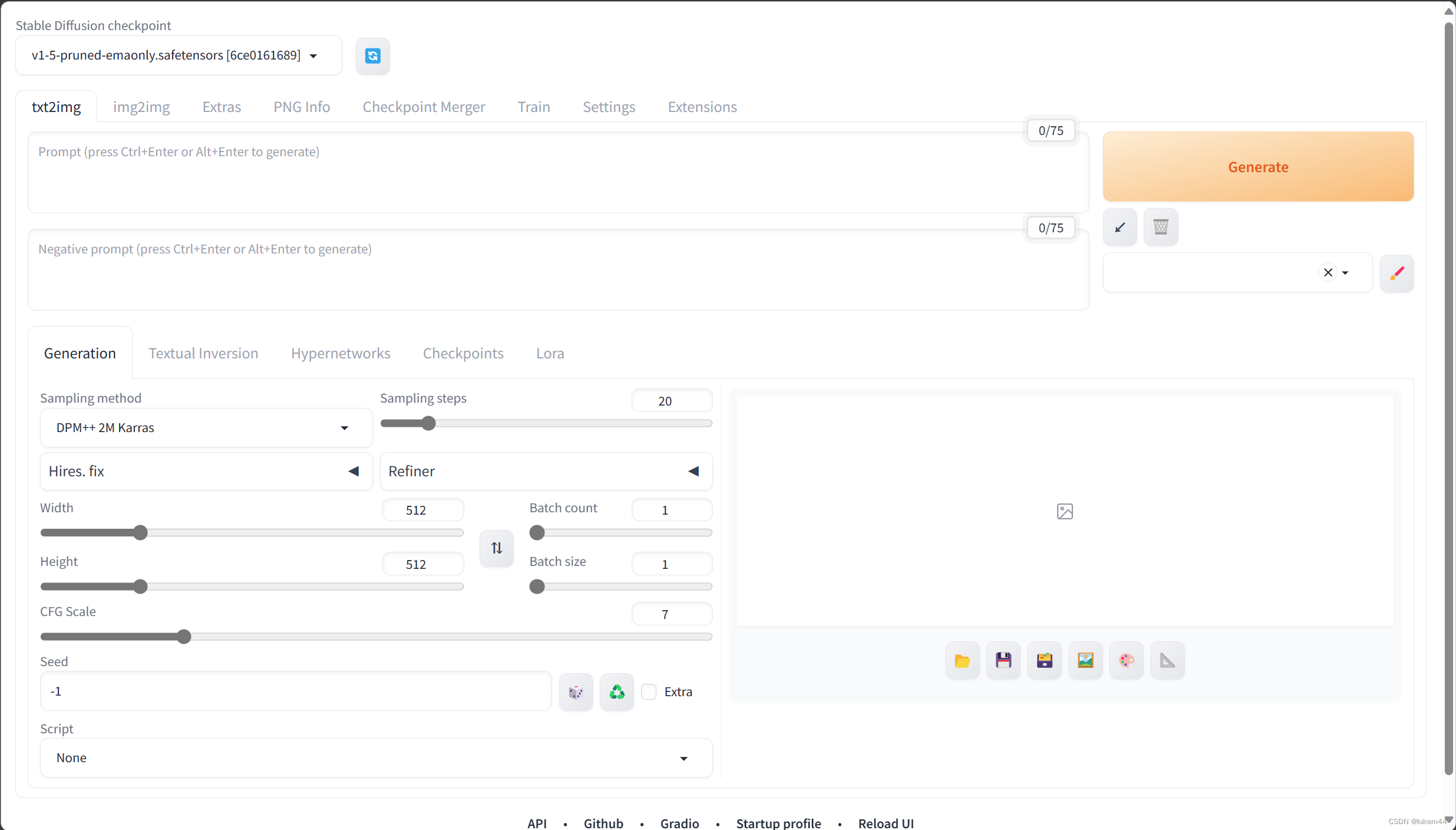
Task: Click the Batch size value box
Action: point(672,564)
